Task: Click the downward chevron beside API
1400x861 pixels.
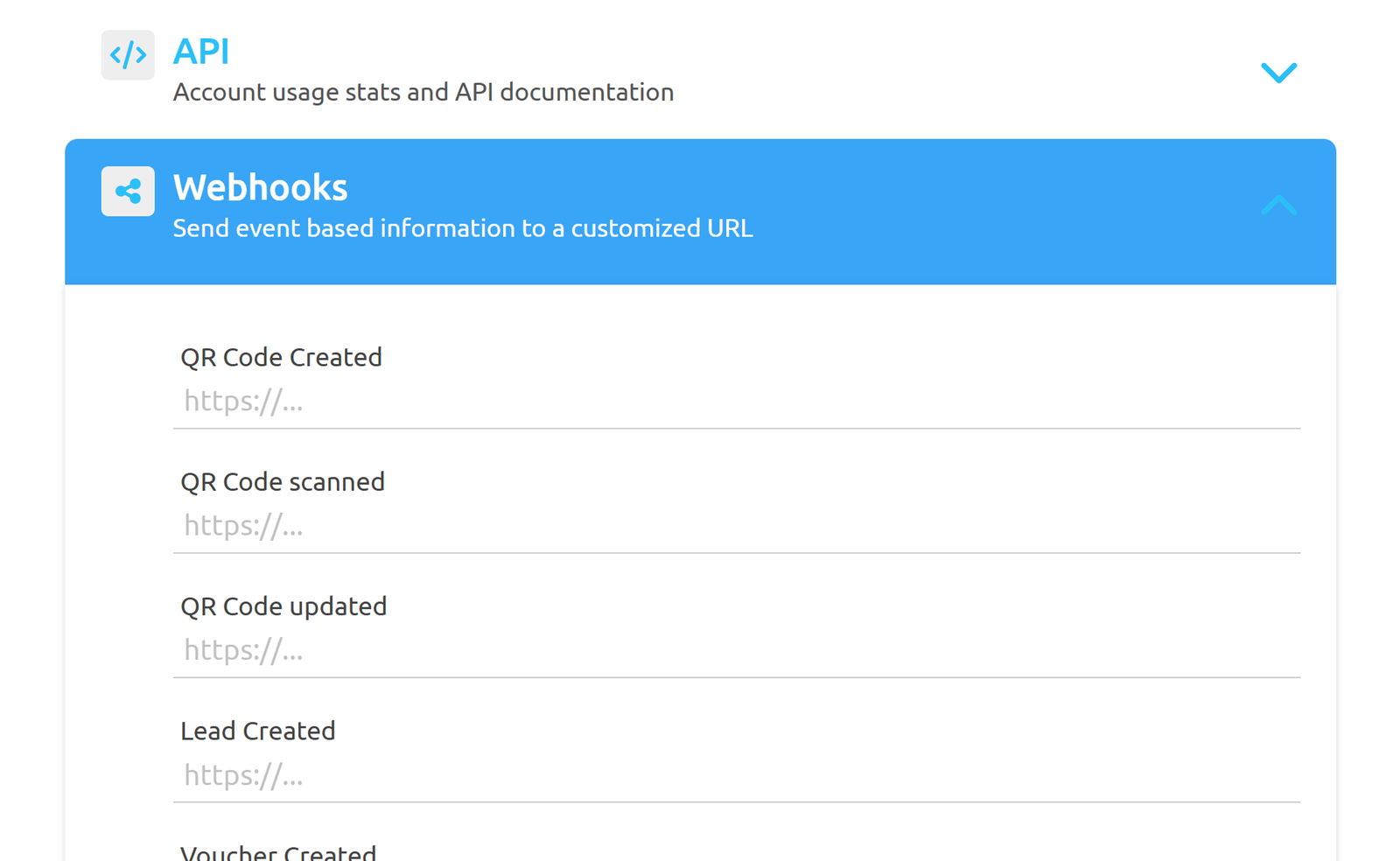Action: tap(1279, 73)
